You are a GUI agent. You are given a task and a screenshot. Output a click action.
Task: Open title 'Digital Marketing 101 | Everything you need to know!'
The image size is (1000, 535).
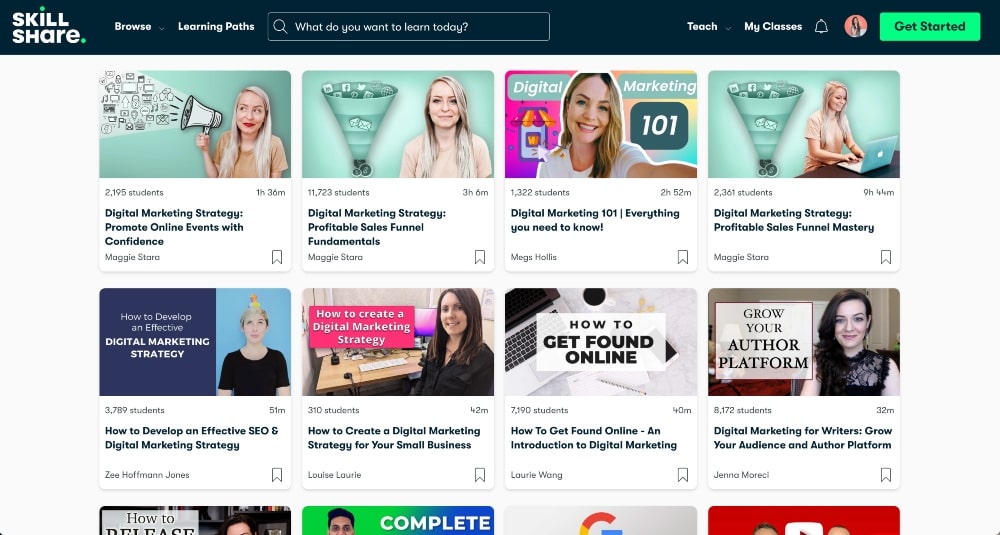click(595, 220)
